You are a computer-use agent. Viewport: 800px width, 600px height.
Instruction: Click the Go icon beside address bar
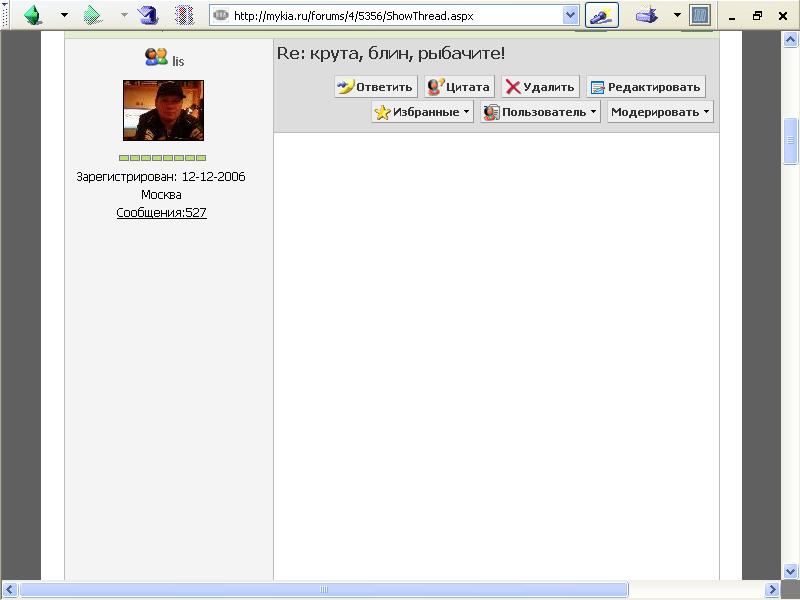coord(601,16)
